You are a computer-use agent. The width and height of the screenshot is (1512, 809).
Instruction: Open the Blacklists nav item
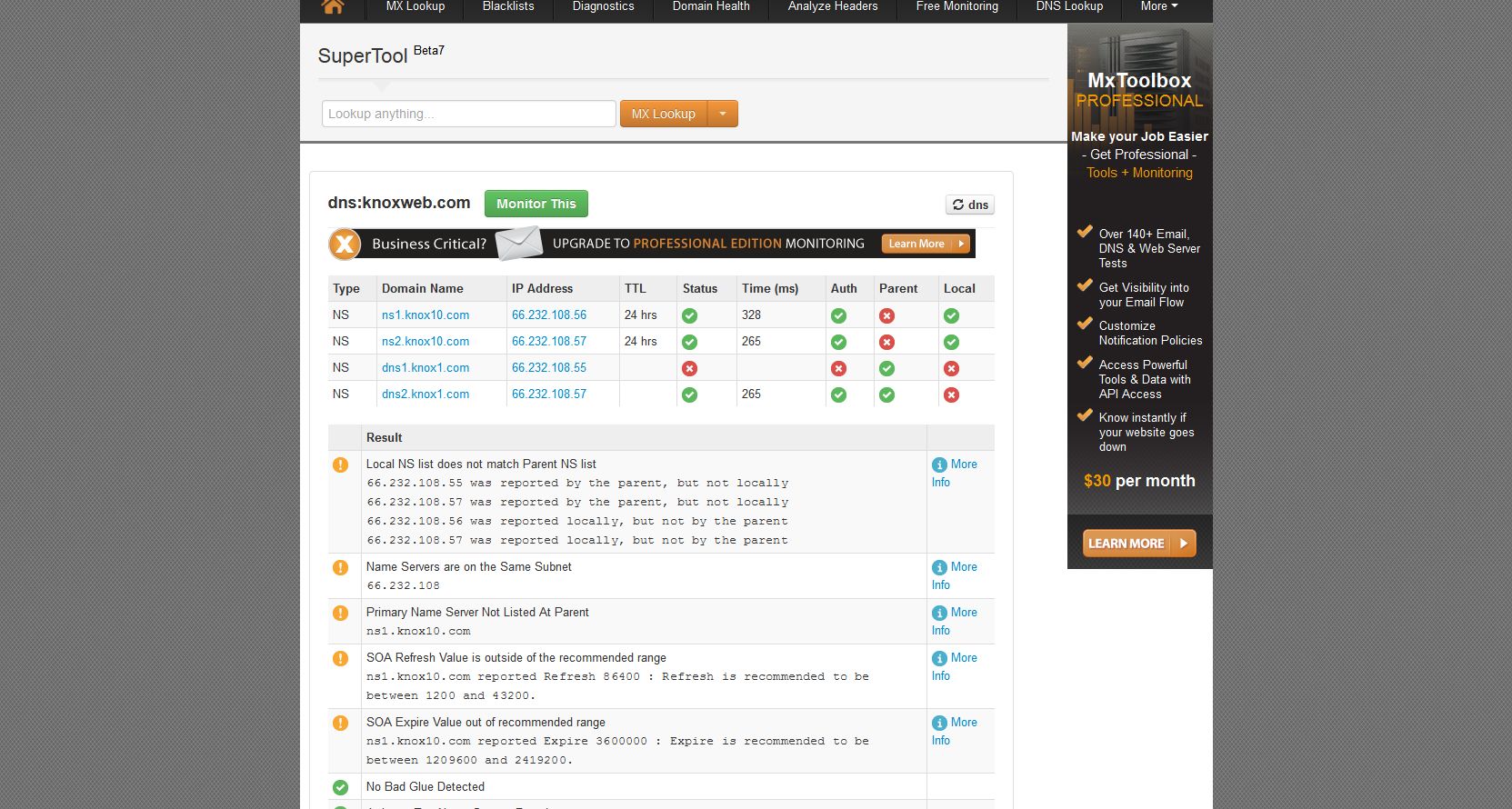(508, 6)
